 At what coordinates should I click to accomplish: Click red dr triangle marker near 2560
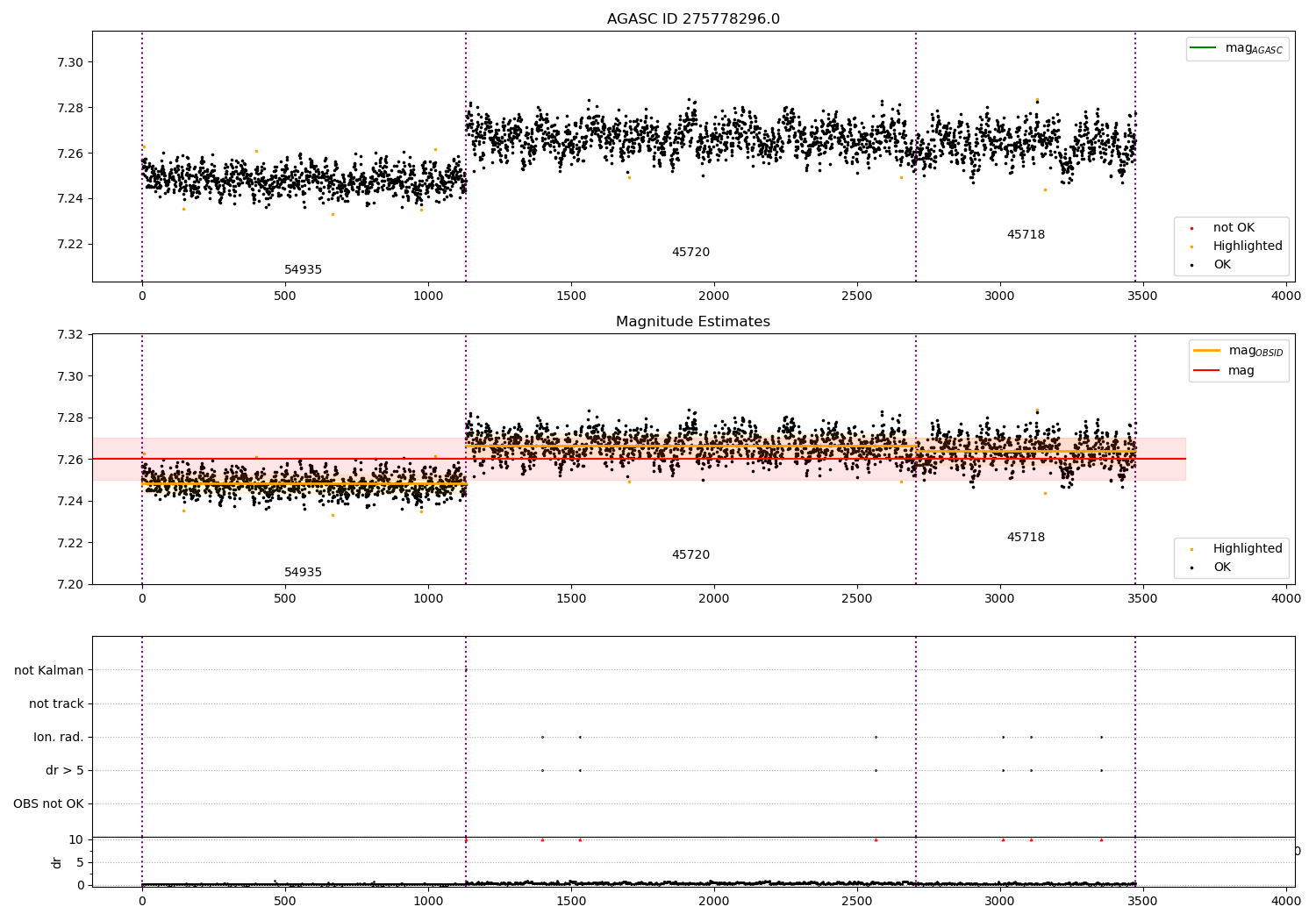click(876, 839)
